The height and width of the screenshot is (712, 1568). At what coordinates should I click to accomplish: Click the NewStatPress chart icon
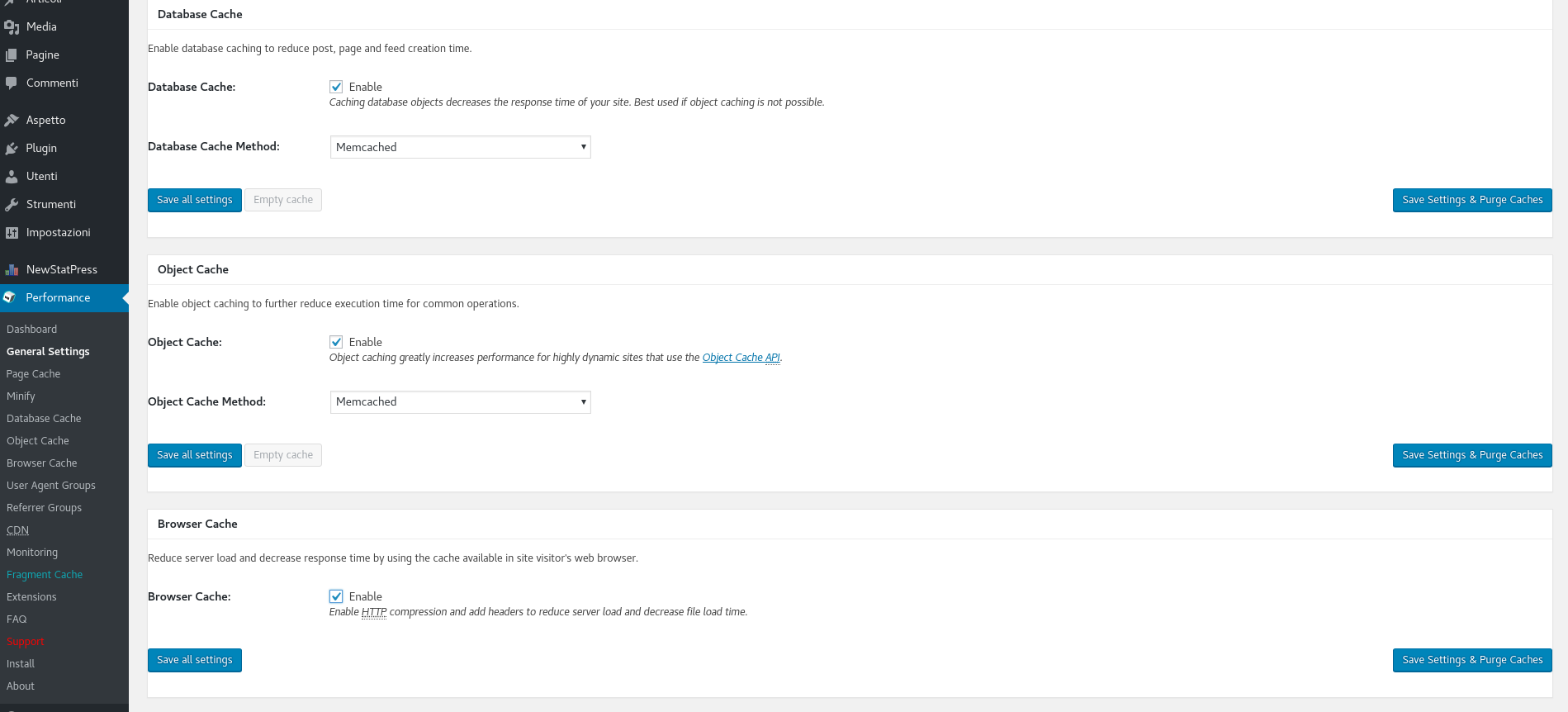point(12,270)
